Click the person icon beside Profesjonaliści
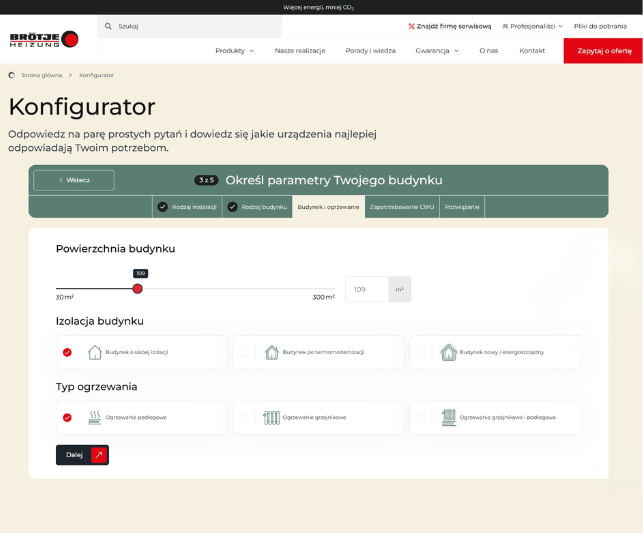 [x=505, y=26]
